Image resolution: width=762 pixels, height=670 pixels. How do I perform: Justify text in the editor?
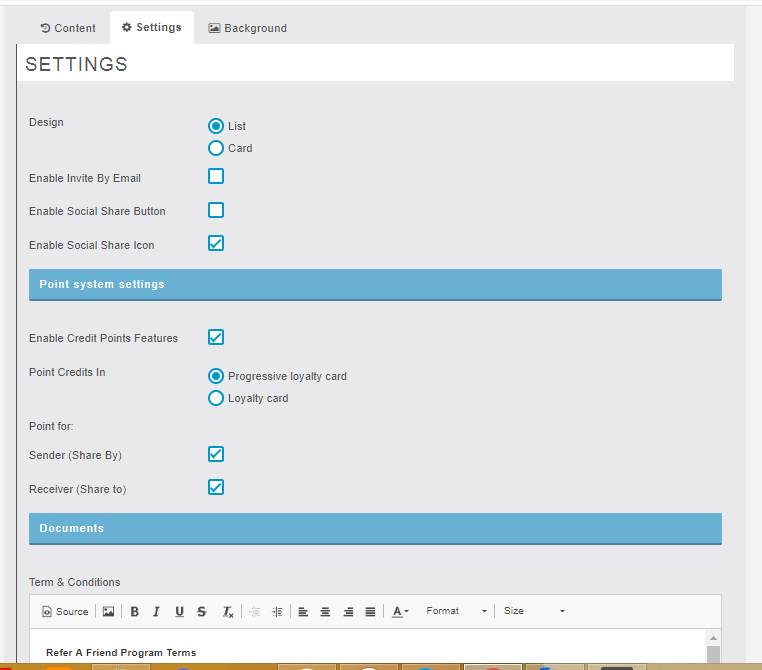pyautogui.click(x=370, y=612)
